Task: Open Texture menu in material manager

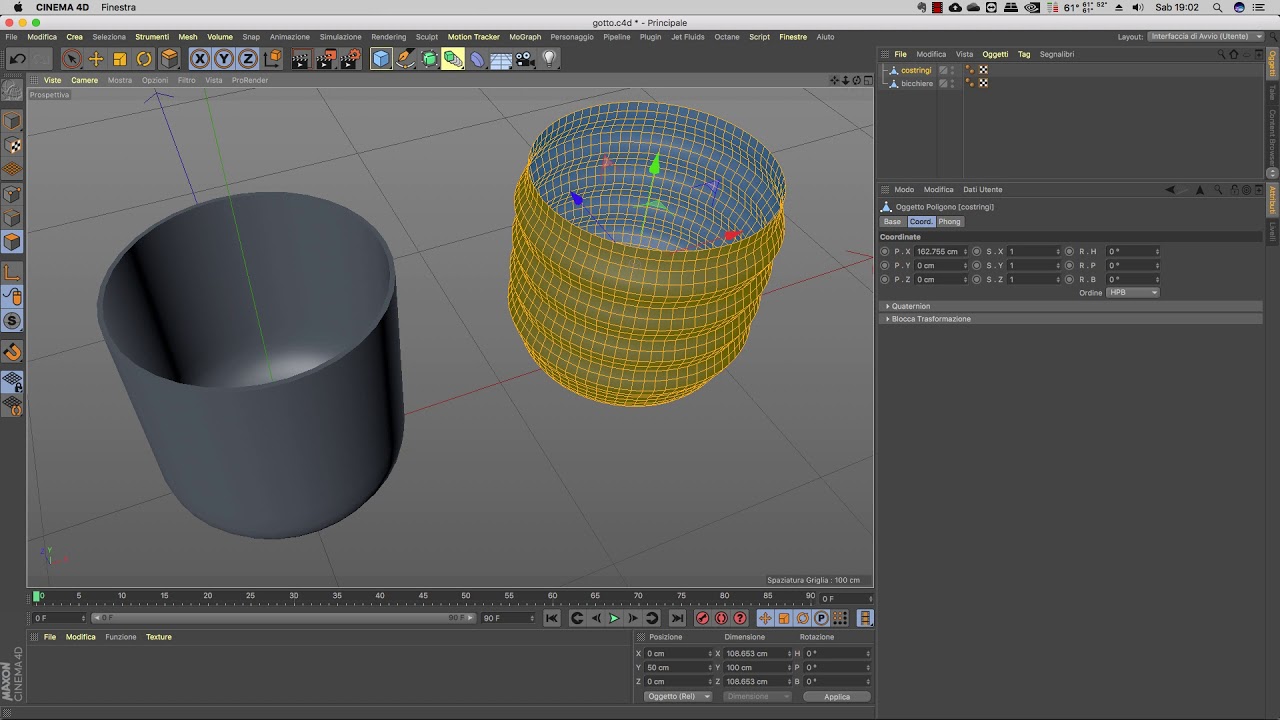Action: [x=159, y=637]
